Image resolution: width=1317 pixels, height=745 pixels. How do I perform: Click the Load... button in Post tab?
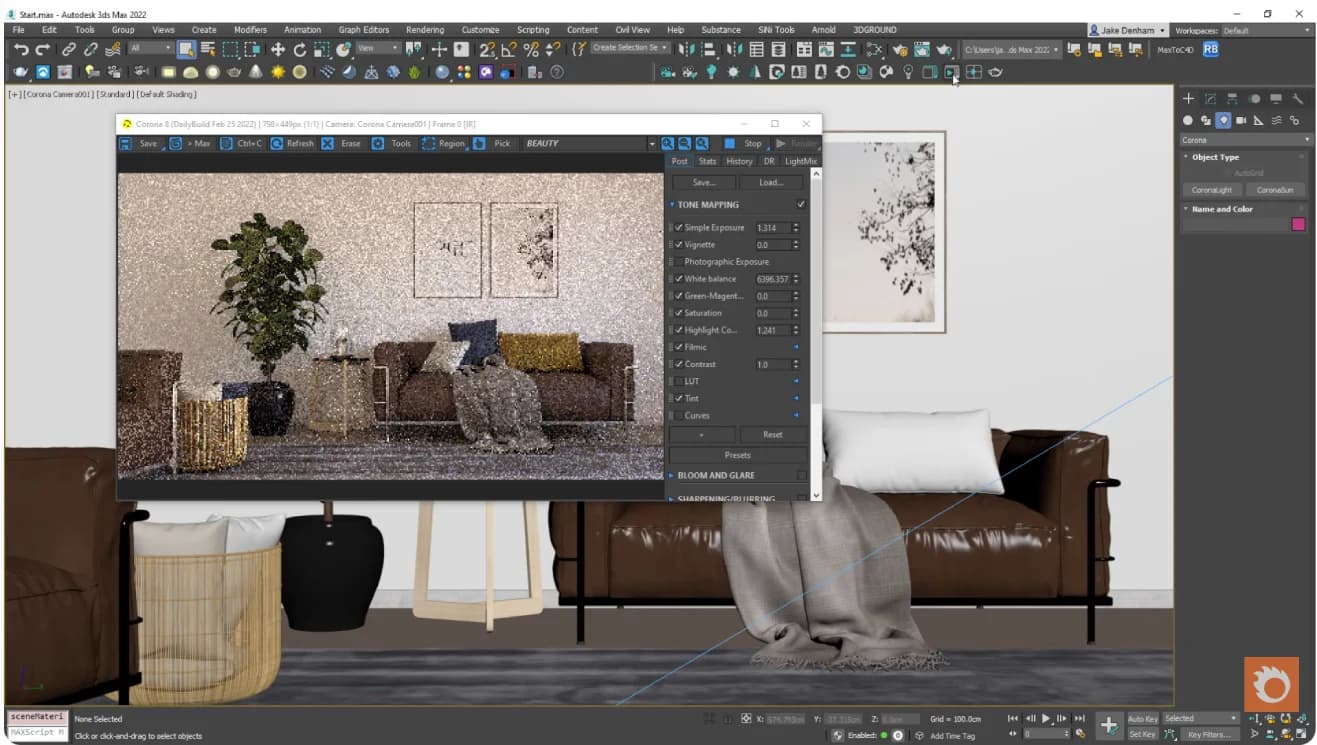pos(771,183)
